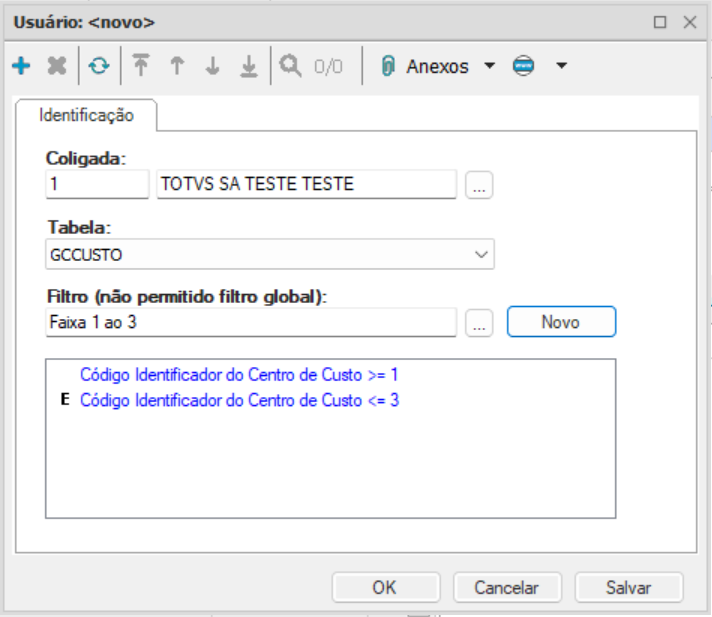
Task: Go to previous record up arrow
Action: pyautogui.click(x=177, y=65)
